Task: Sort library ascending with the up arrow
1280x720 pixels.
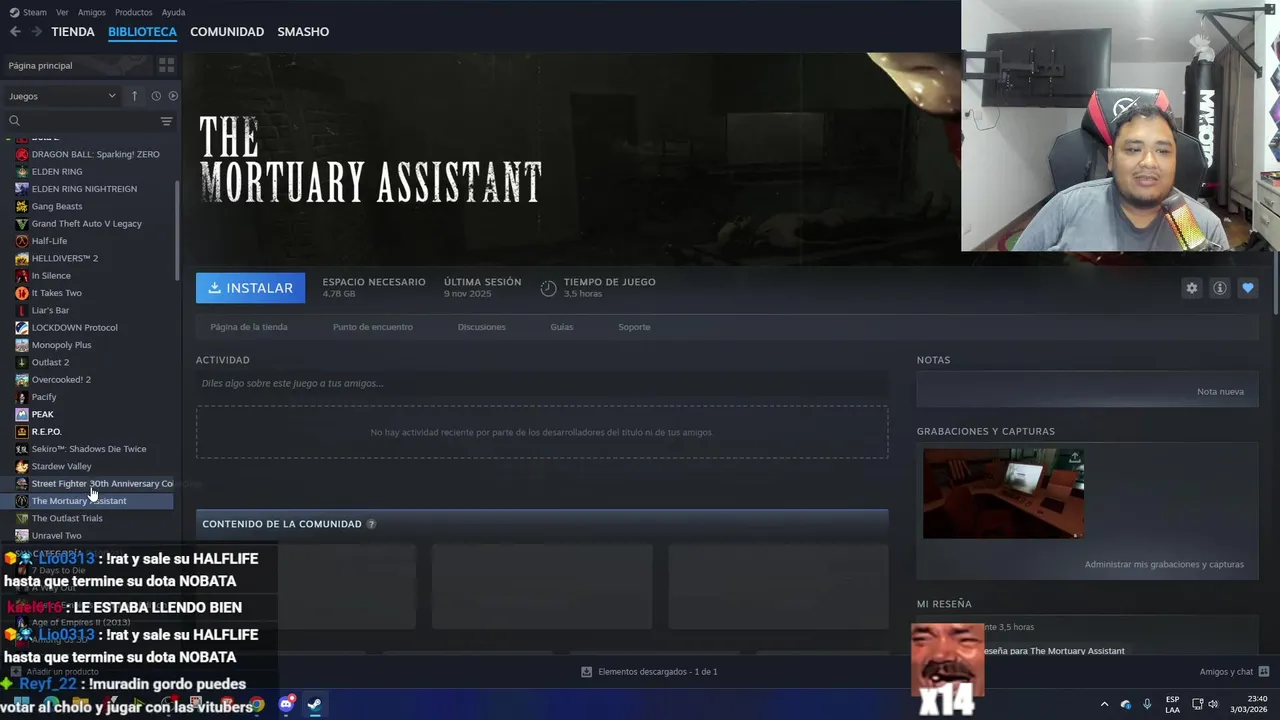Action: click(134, 96)
